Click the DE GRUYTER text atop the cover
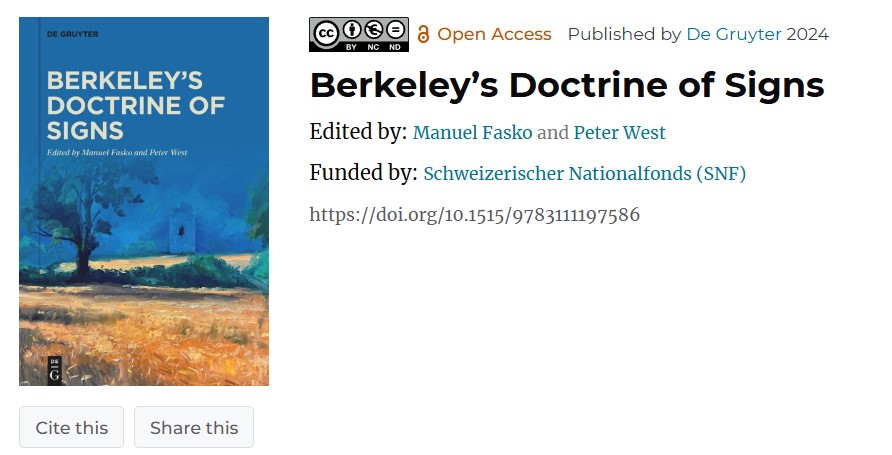 pos(66,34)
